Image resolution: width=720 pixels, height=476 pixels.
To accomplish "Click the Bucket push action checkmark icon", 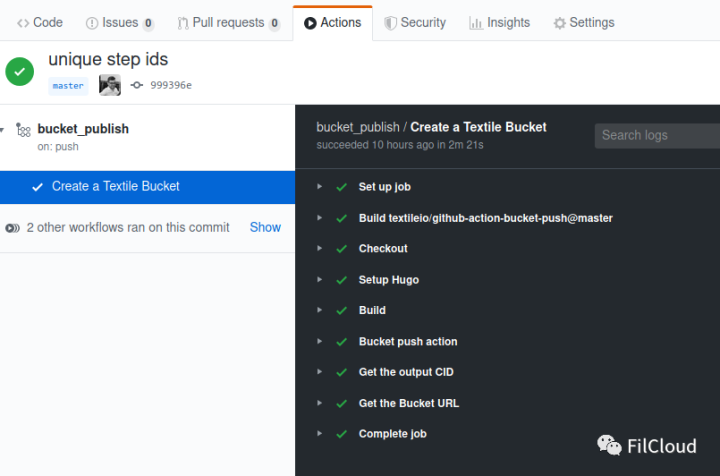I will 341,342.
